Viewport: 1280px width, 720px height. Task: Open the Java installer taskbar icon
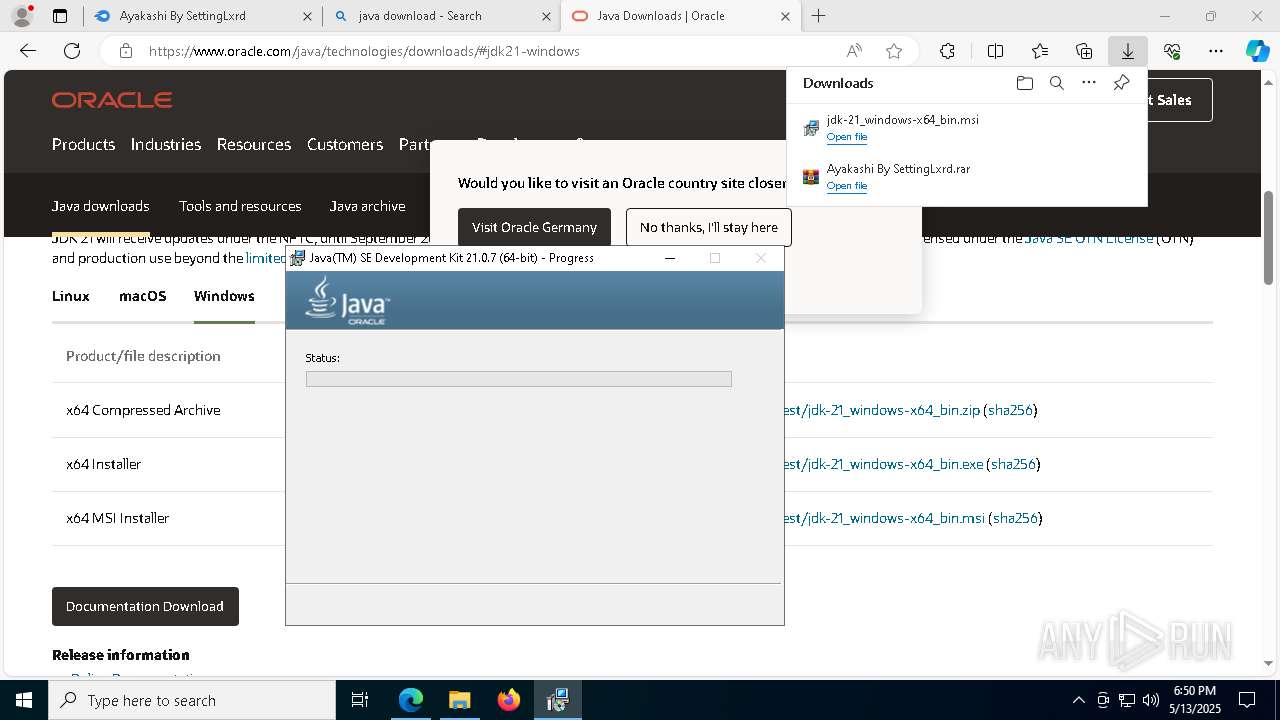(x=557, y=700)
